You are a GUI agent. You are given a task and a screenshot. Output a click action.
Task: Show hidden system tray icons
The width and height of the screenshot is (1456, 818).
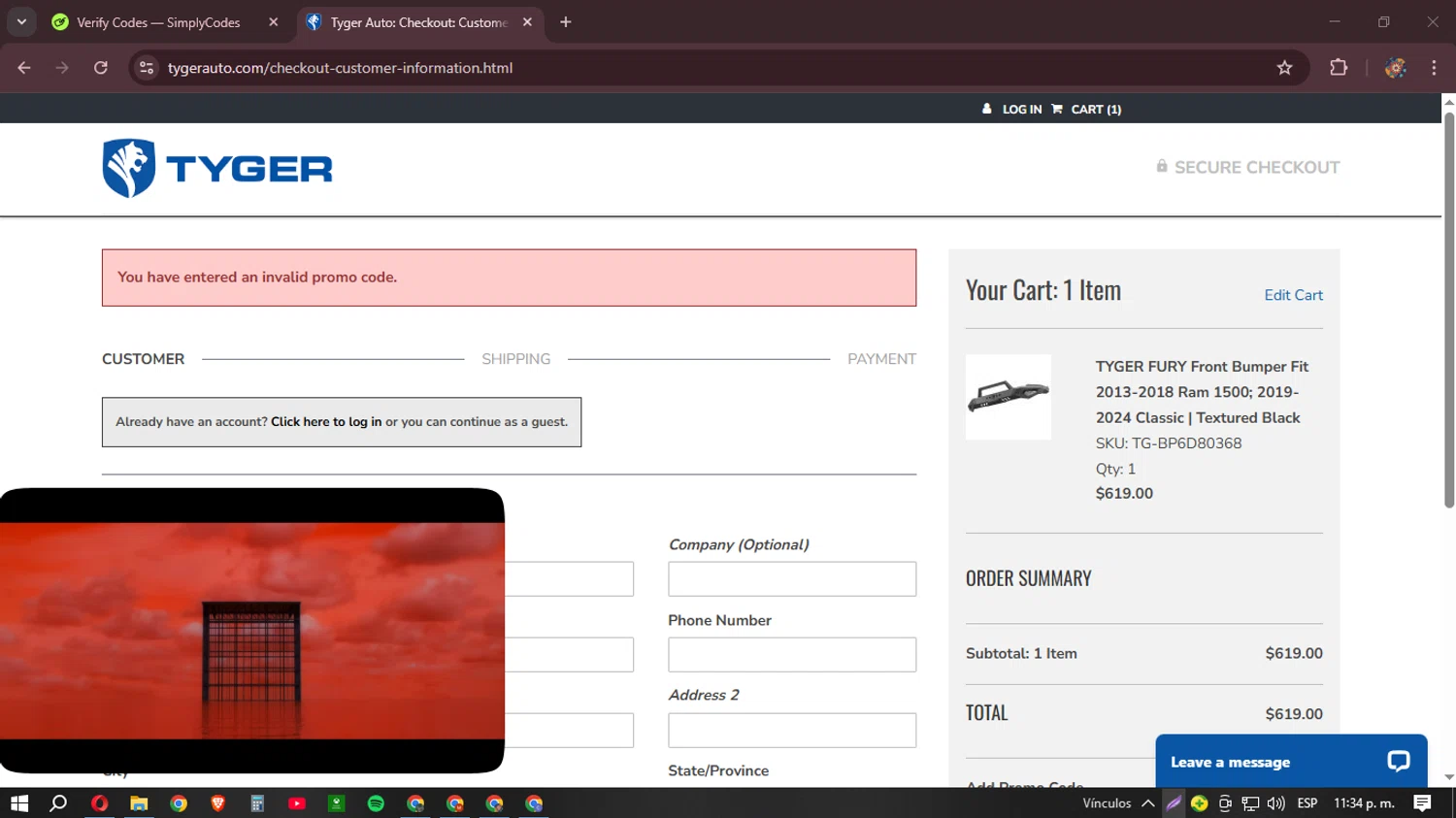pyautogui.click(x=1147, y=803)
